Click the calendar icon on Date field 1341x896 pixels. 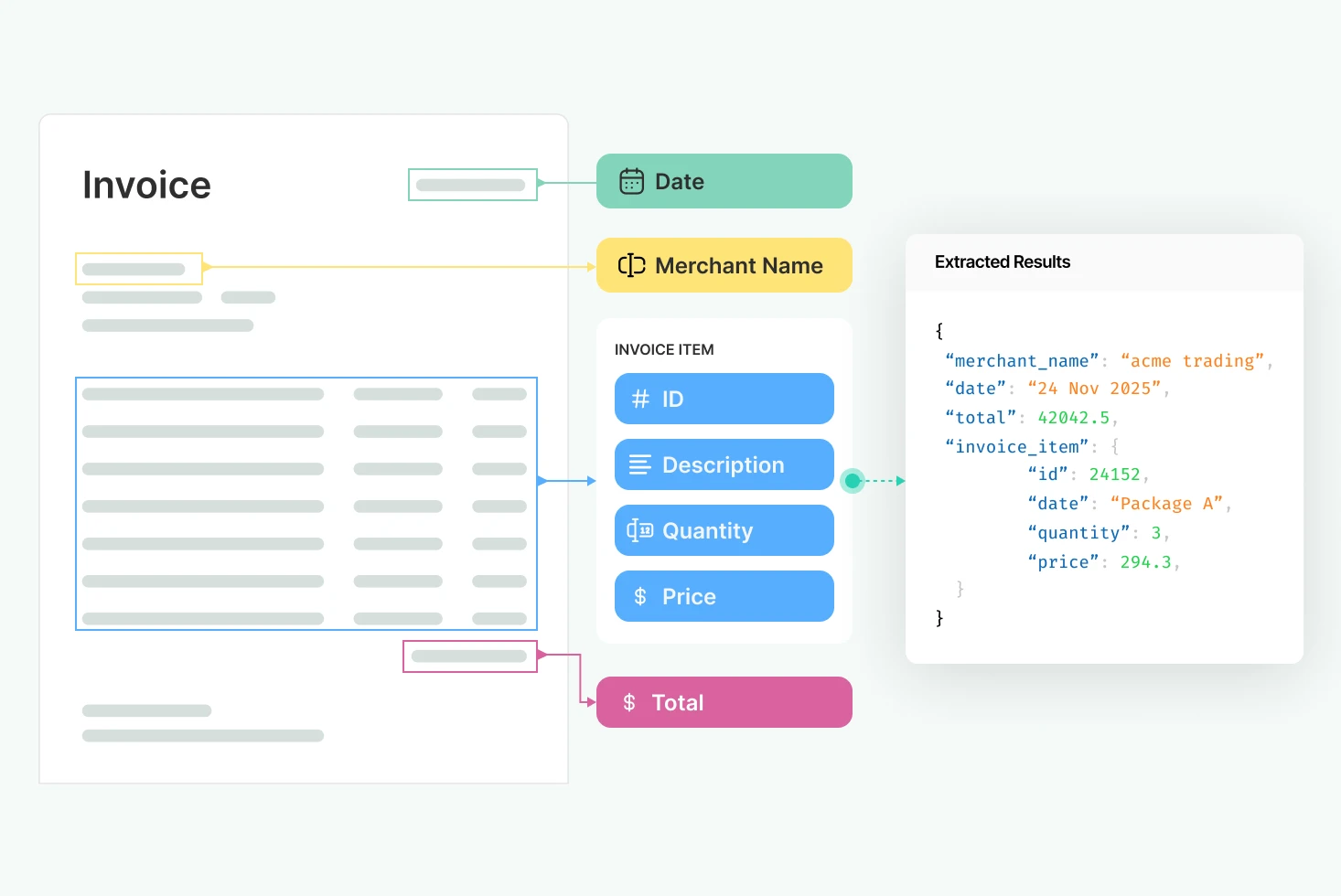click(x=631, y=181)
